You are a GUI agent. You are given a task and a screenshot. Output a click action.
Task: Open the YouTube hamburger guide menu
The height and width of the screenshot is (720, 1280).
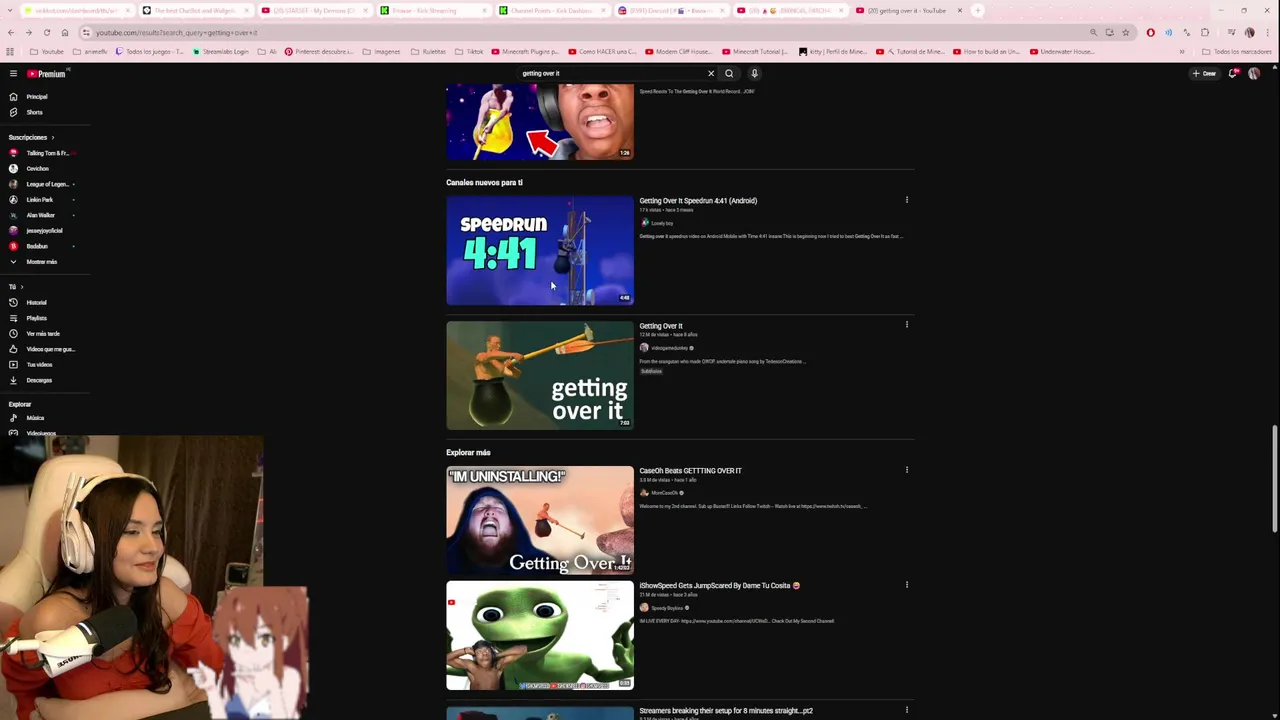(13, 73)
